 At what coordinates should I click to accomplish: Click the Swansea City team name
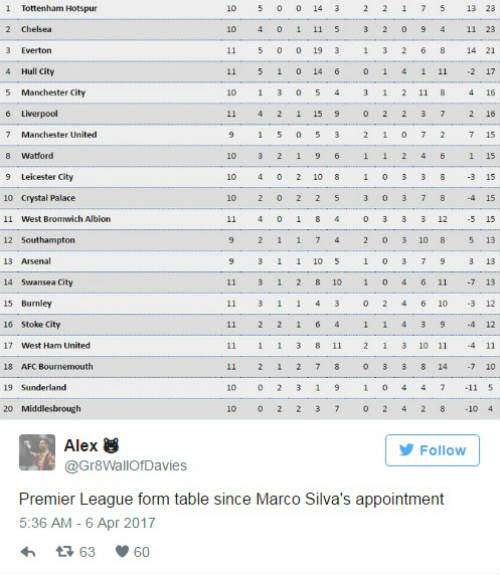47,282
